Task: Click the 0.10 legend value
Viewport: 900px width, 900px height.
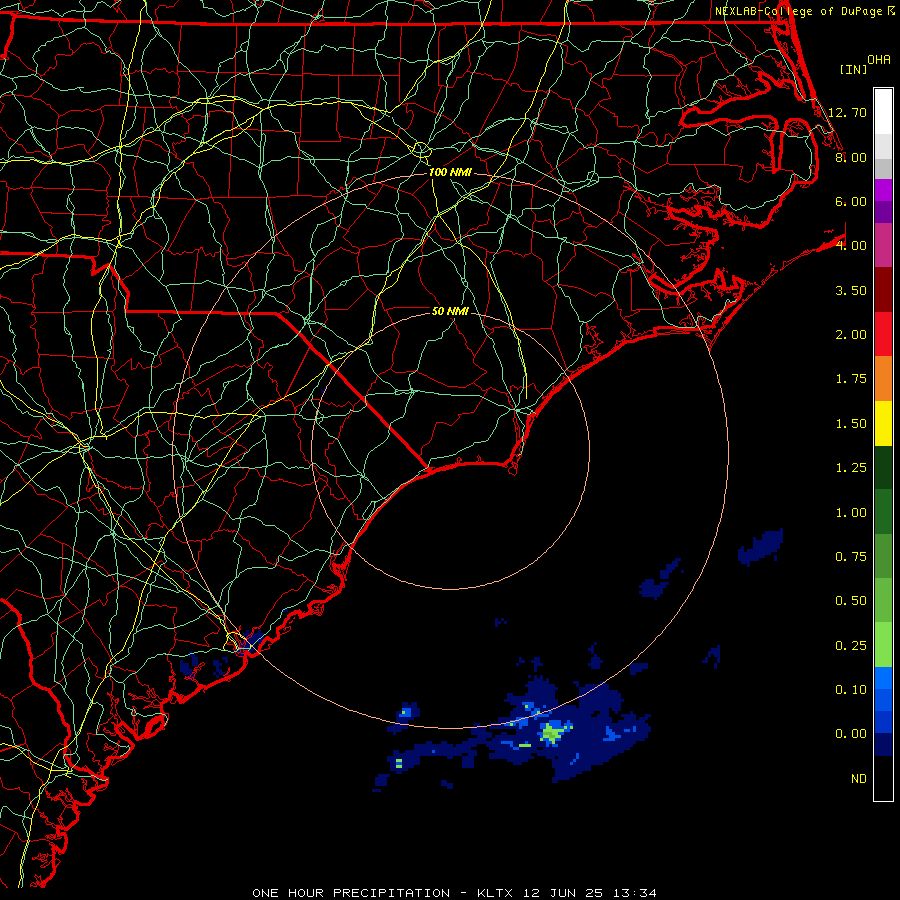Action: 851,690
